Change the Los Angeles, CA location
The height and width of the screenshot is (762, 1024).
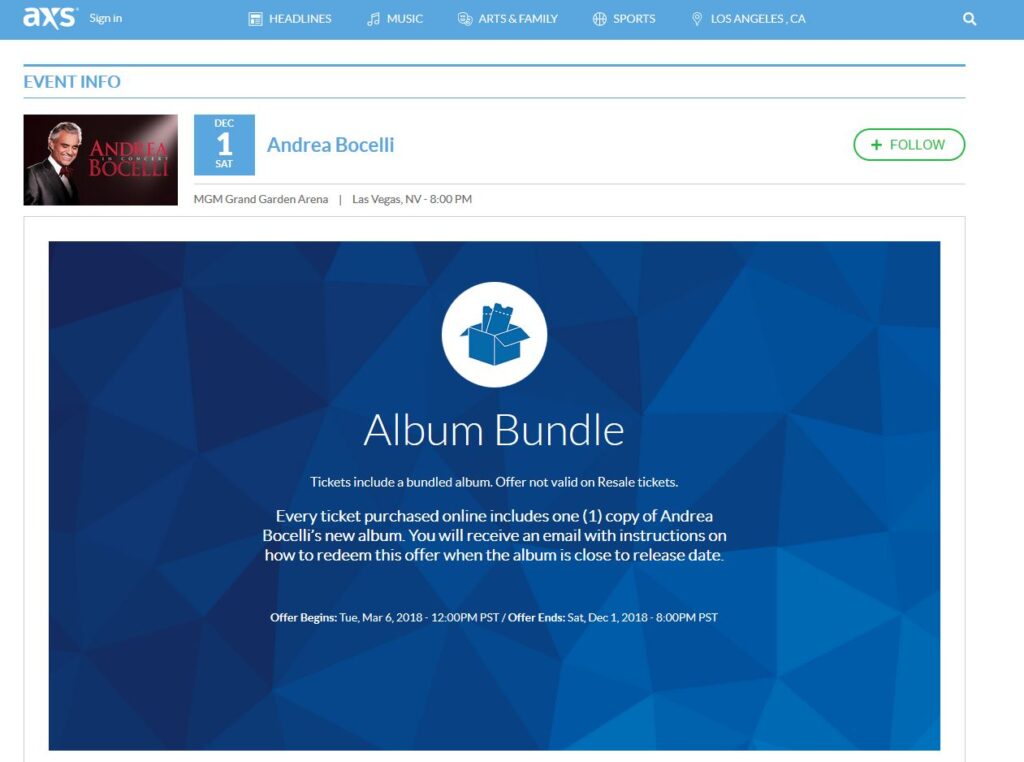pos(748,19)
